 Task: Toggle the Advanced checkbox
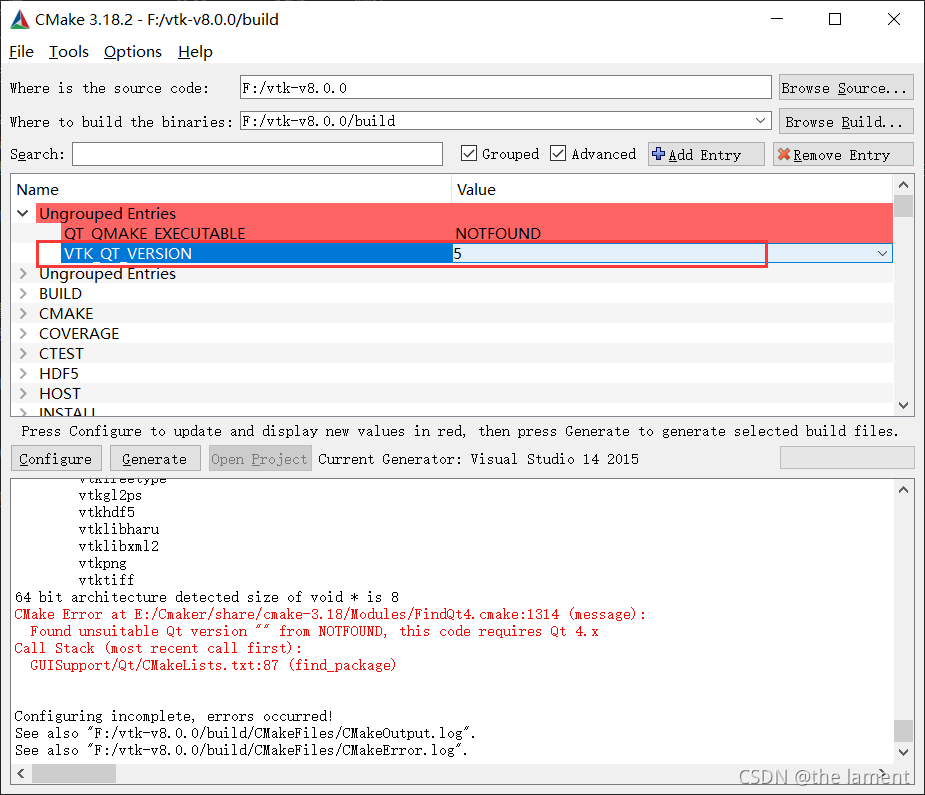pos(558,153)
